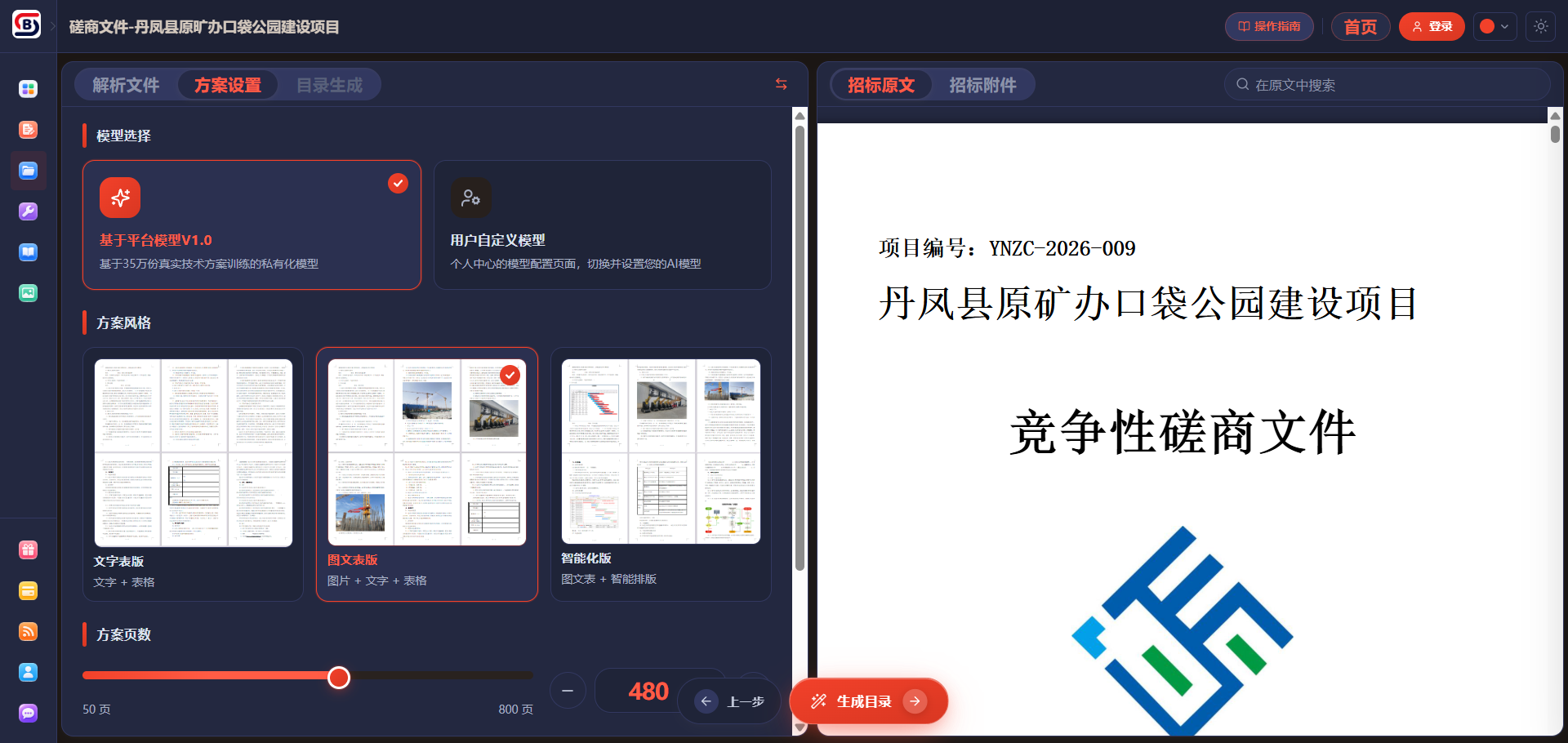Click the 方案页数 section heading

coord(123,634)
